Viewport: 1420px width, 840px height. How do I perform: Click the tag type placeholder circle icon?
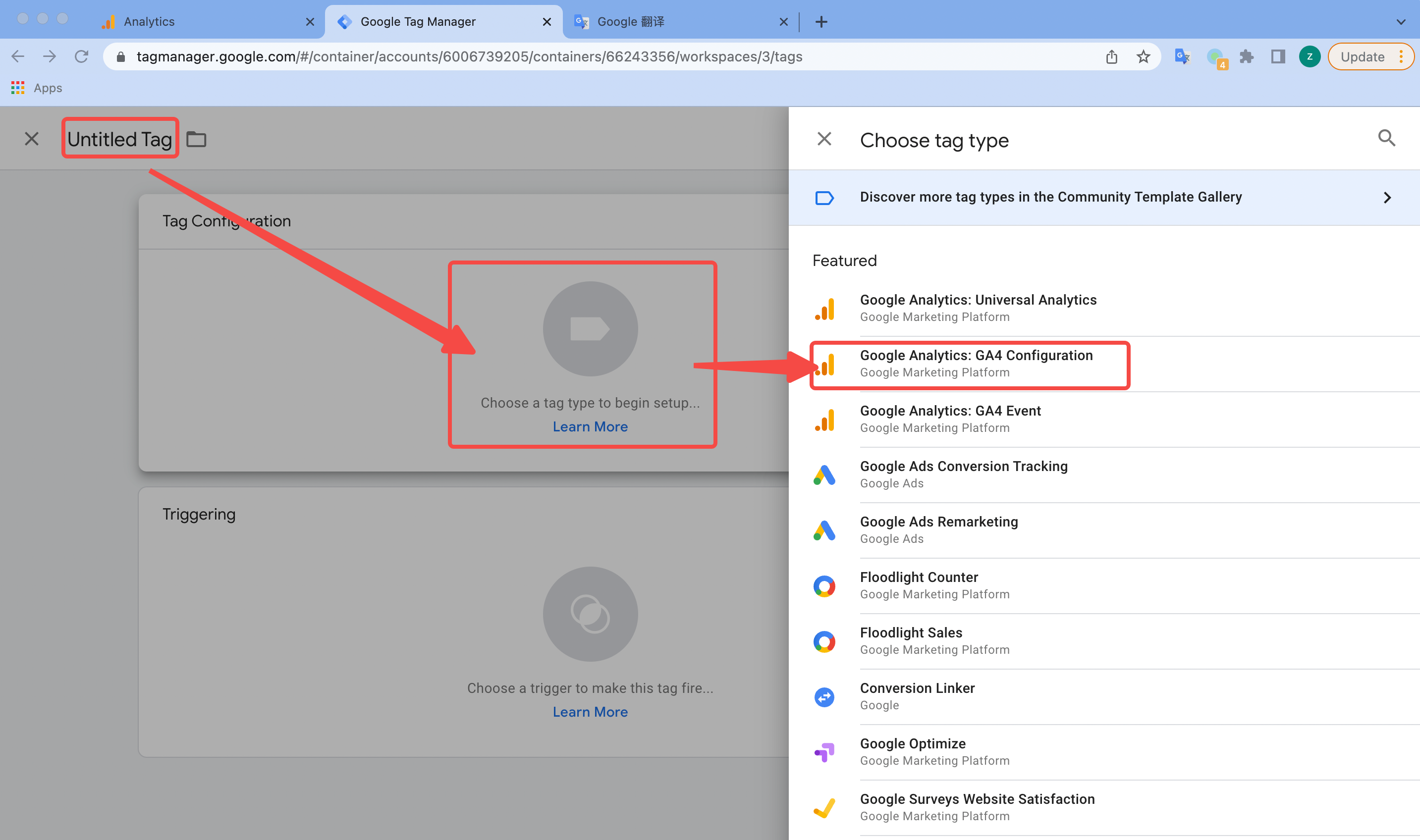click(590, 328)
